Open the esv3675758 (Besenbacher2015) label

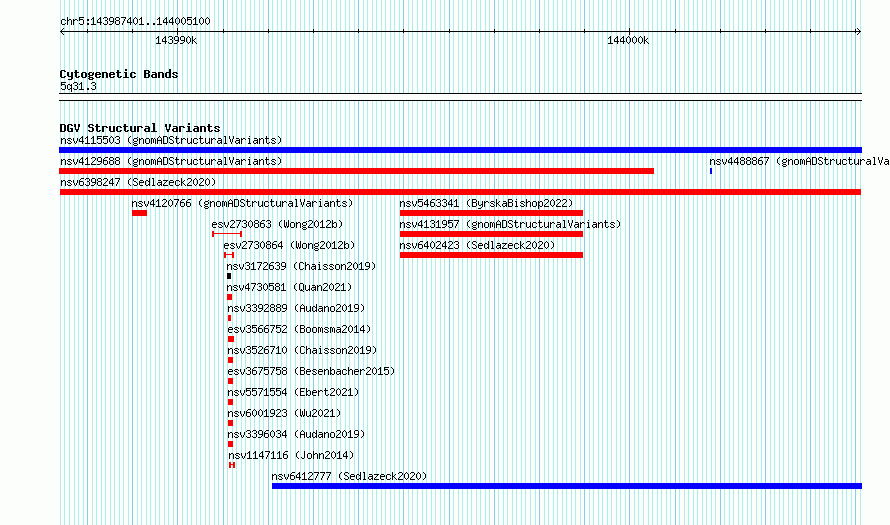311,371
